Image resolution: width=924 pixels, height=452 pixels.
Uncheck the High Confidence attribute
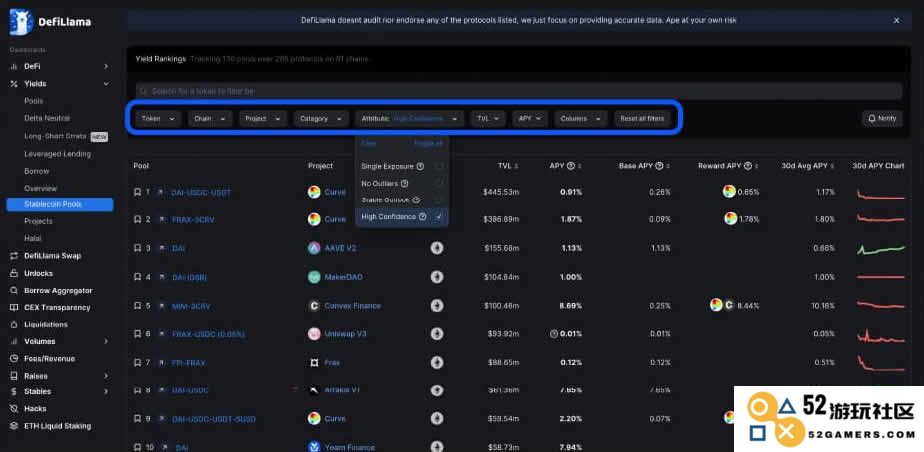point(439,217)
